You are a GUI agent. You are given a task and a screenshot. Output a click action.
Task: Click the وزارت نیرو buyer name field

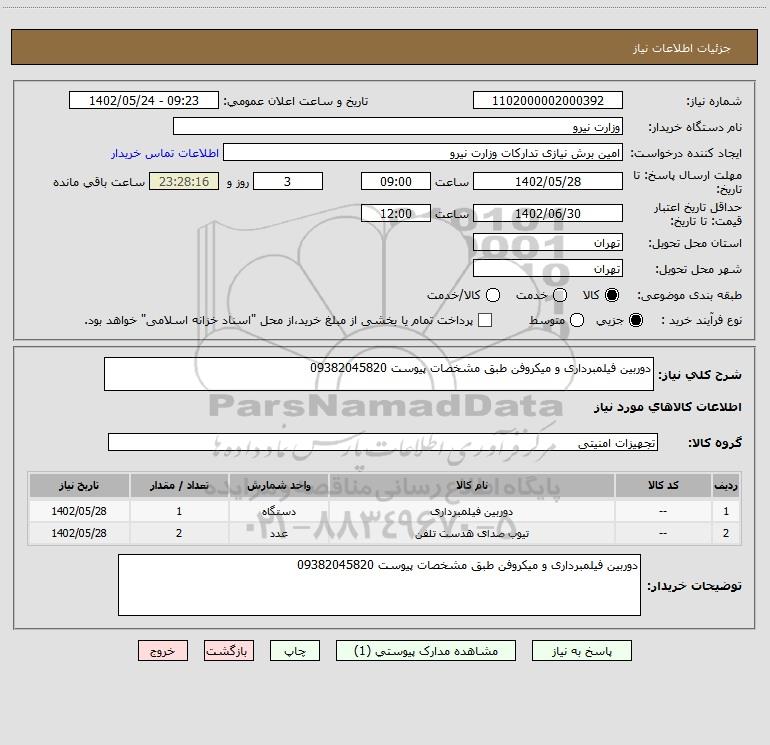point(398,126)
